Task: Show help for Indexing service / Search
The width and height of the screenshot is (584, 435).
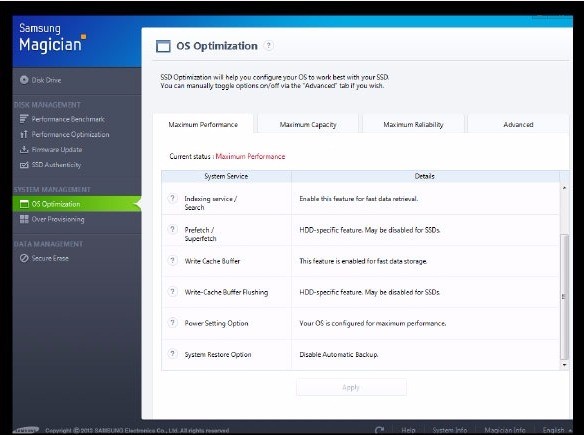Action: 172,199
